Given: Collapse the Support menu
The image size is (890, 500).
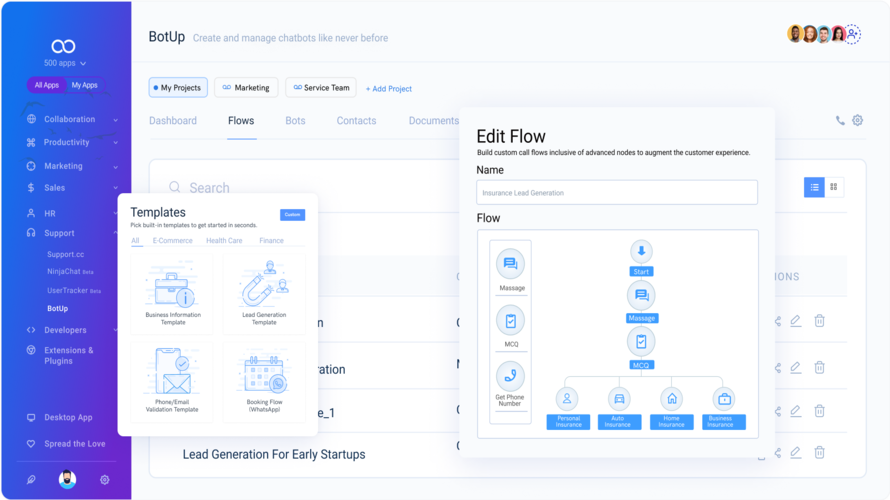Looking at the screenshot, I should pyautogui.click(x=72, y=233).
